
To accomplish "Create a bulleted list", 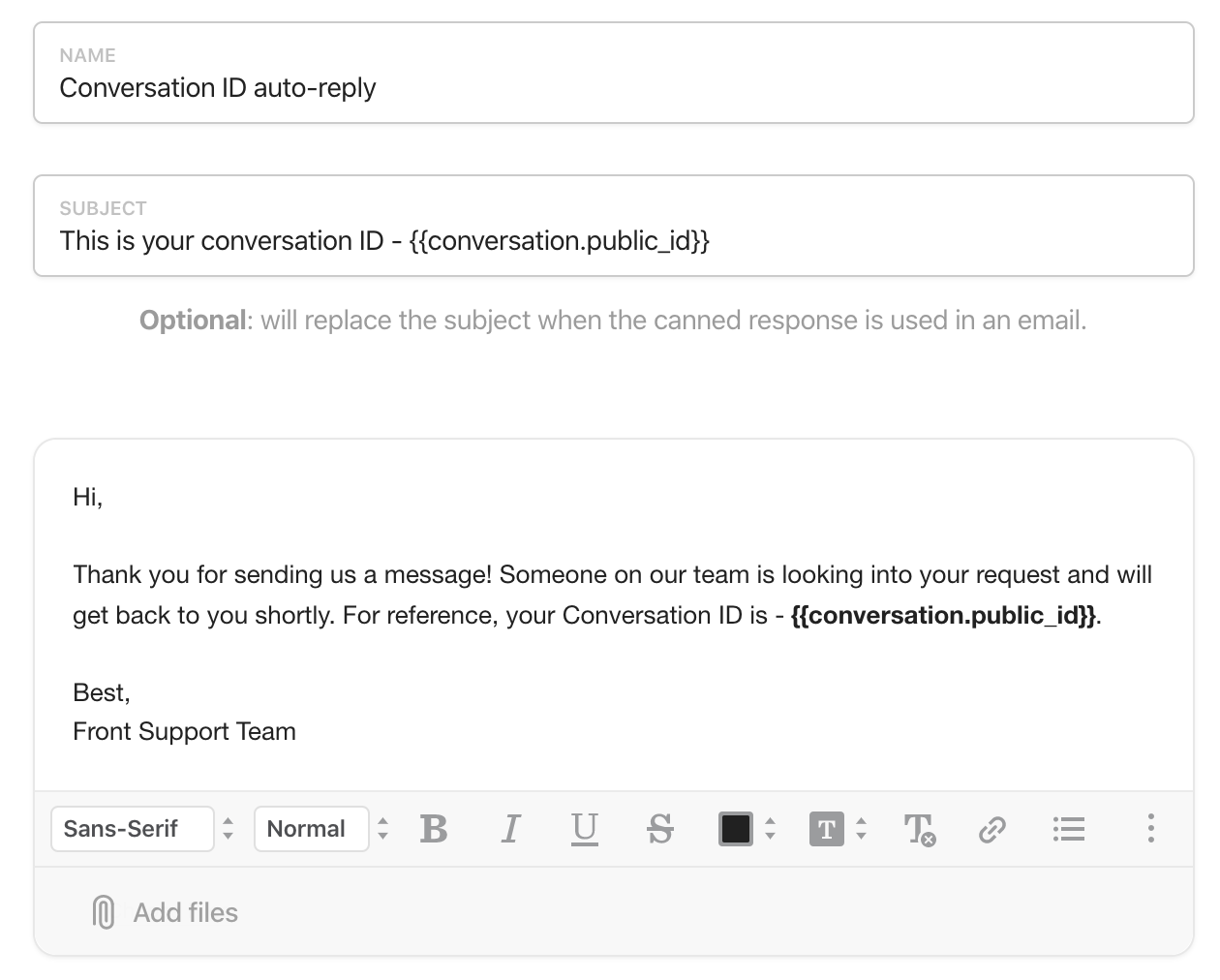I will coord(1069,829).
